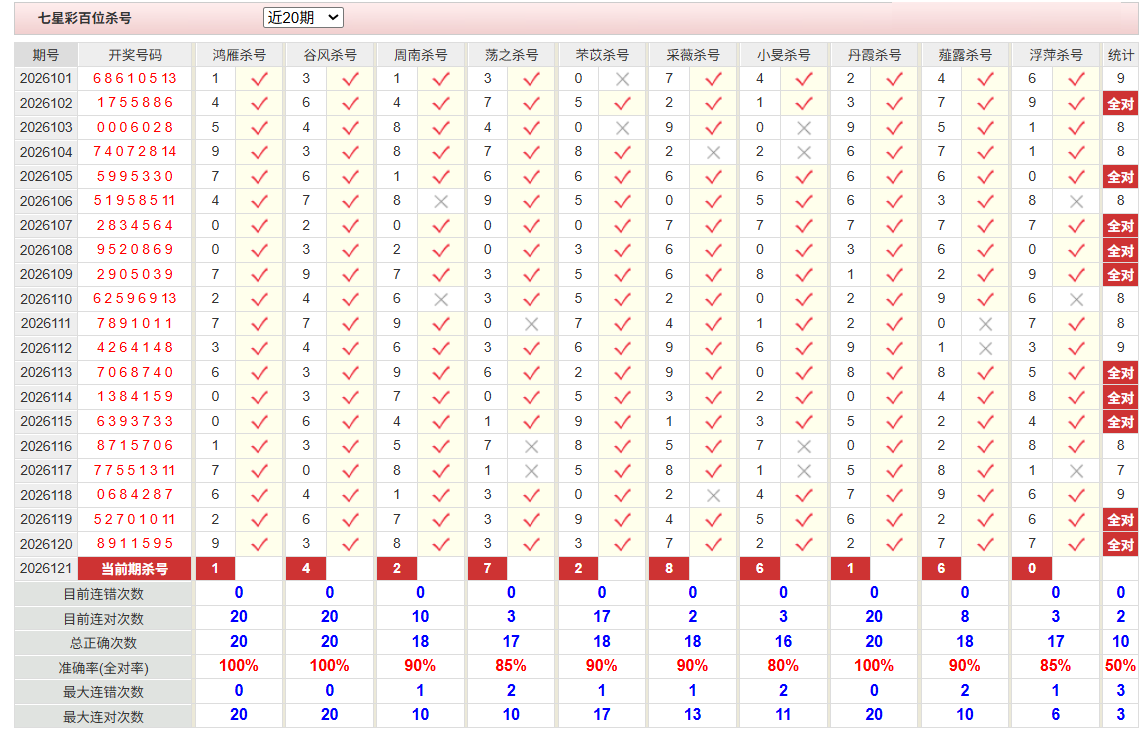Click the 七星彩百位杀号 title
1143x735 pixels.
click(x=85, y=18)
